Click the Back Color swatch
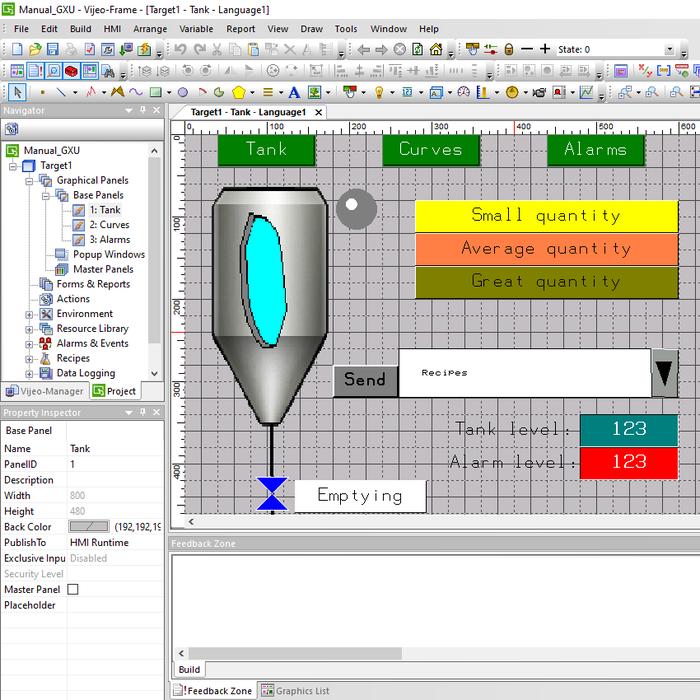This screenshot has height=700, width=700. click(x=88, y=526)
